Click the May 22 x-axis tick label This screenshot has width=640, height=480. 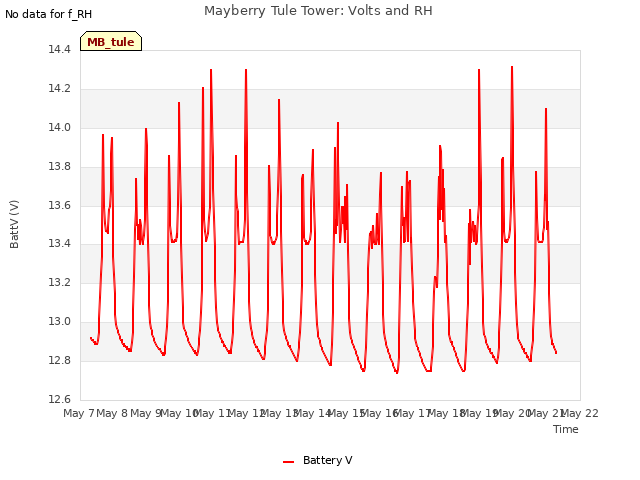580,413
